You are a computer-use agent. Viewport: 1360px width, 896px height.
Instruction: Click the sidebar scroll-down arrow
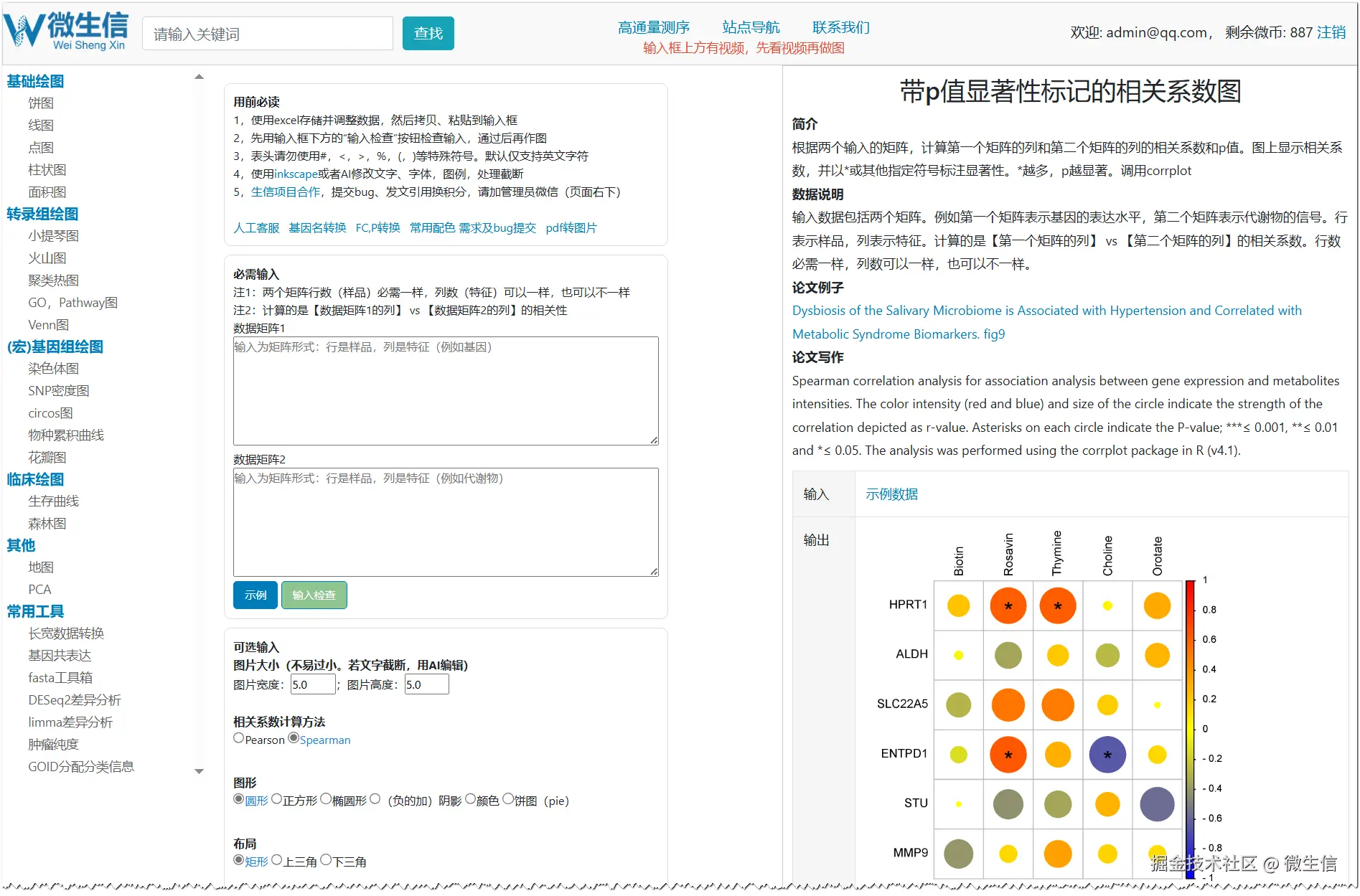pyautogui.click(x=200, y=771)
